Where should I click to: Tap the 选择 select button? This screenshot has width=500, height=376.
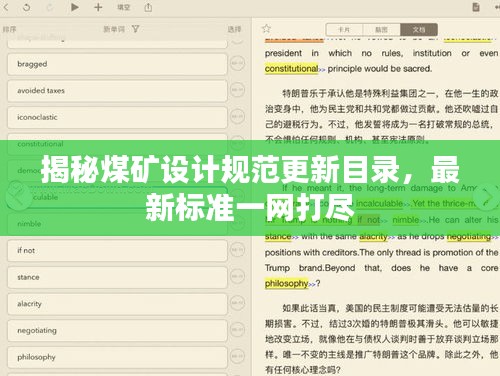(234, 29)
